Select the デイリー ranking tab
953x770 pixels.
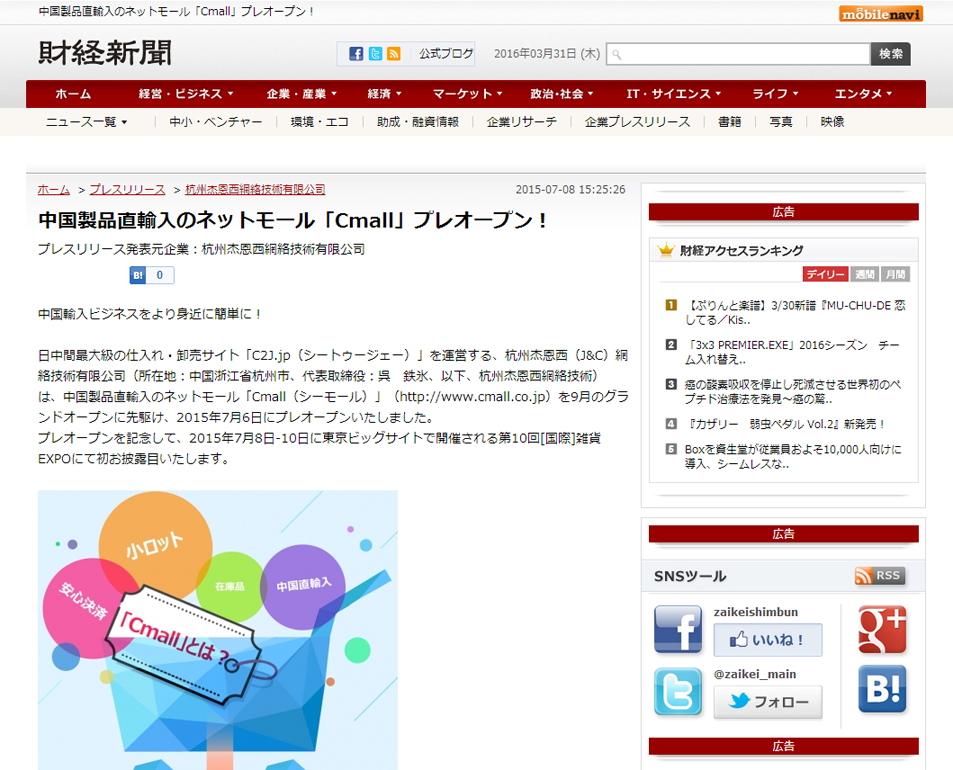(825, 274)
